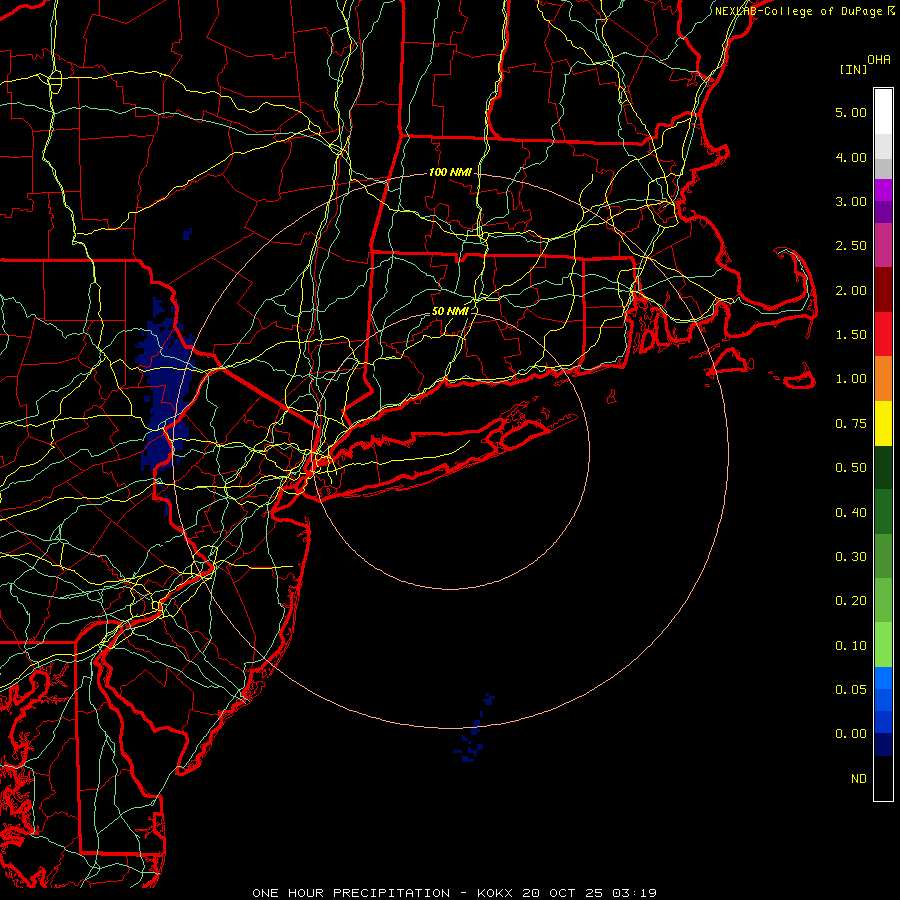This screenshot has width=900, height=900.
Task: Click the tiny isolated blue echo northwest of radar
Action: coord(187,234)
